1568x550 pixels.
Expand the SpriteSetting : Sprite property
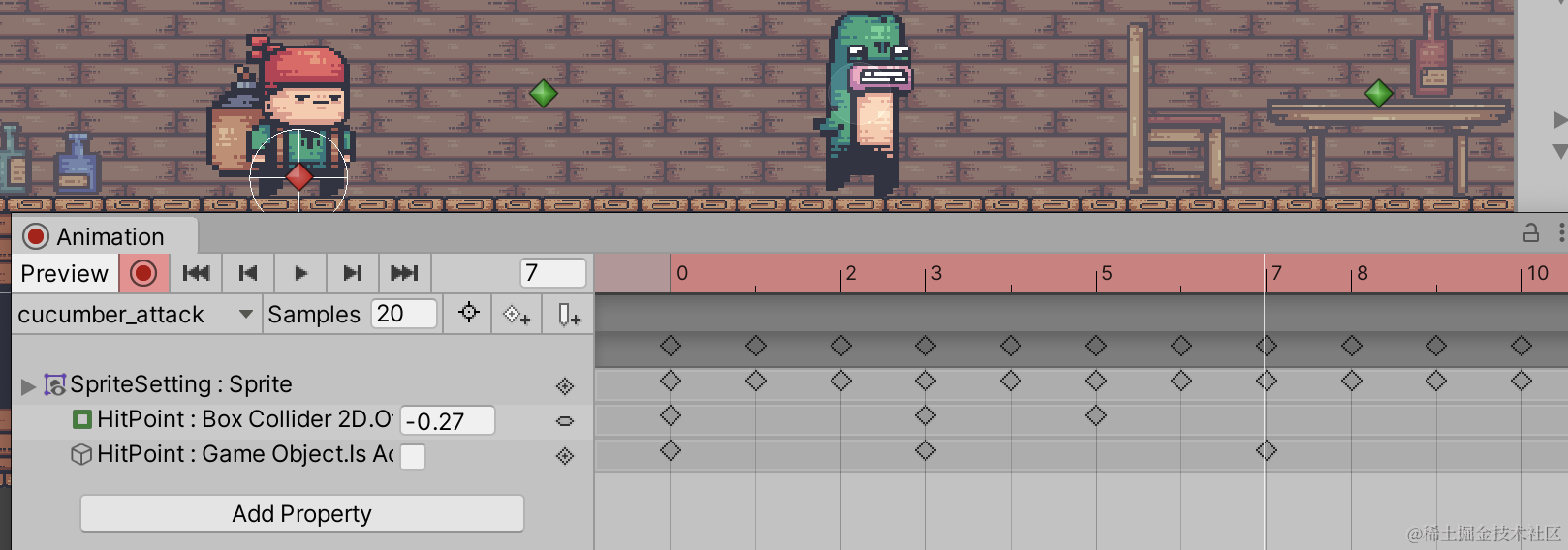coord(28,386)
